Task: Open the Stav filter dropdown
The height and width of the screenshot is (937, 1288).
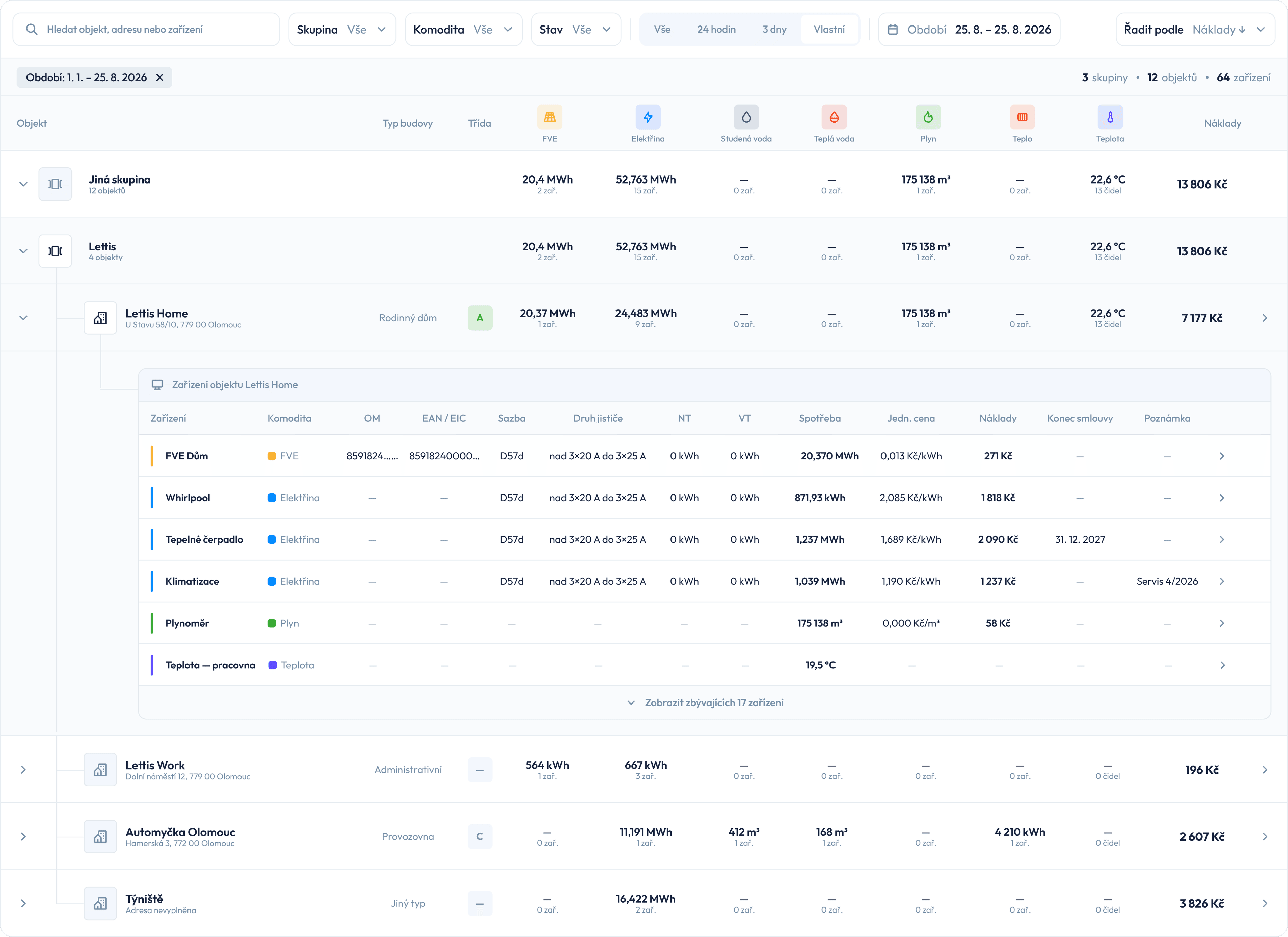Action: coord(575,30)
